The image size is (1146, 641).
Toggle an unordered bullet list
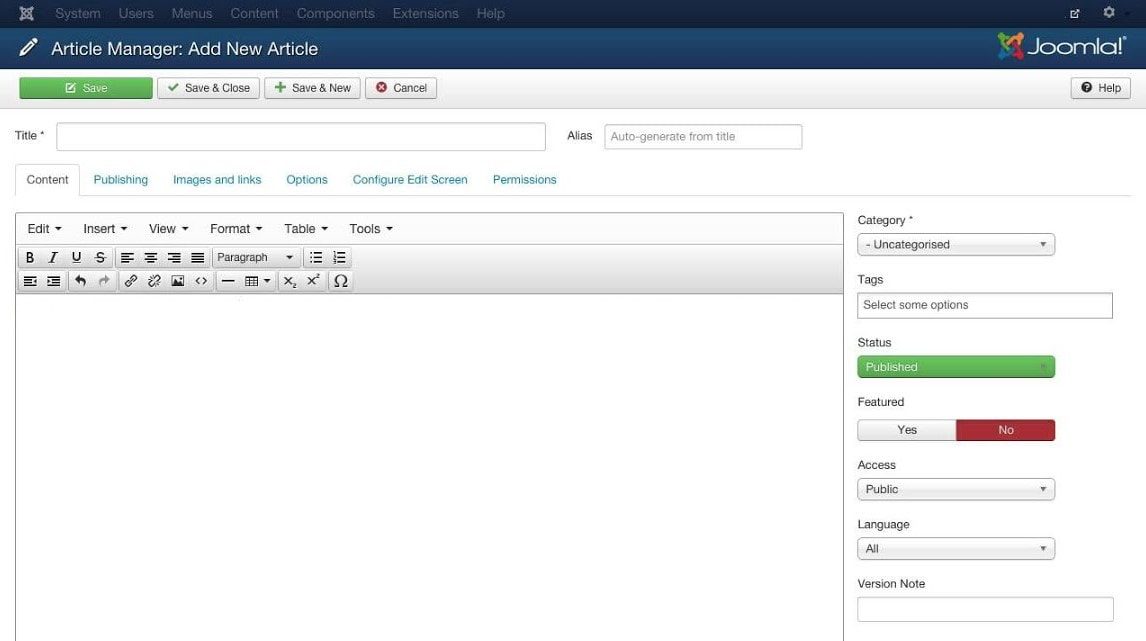316,257
